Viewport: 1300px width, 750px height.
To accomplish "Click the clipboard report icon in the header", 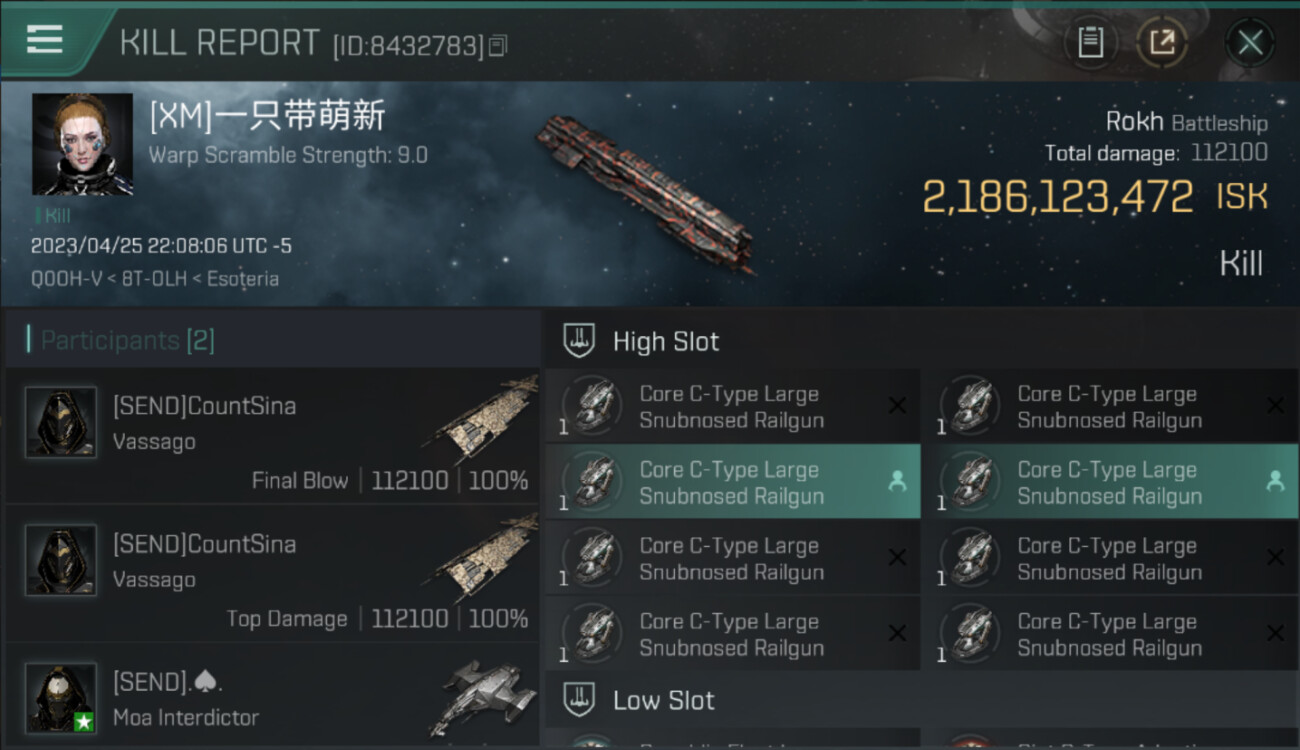I will (1090, 42).
